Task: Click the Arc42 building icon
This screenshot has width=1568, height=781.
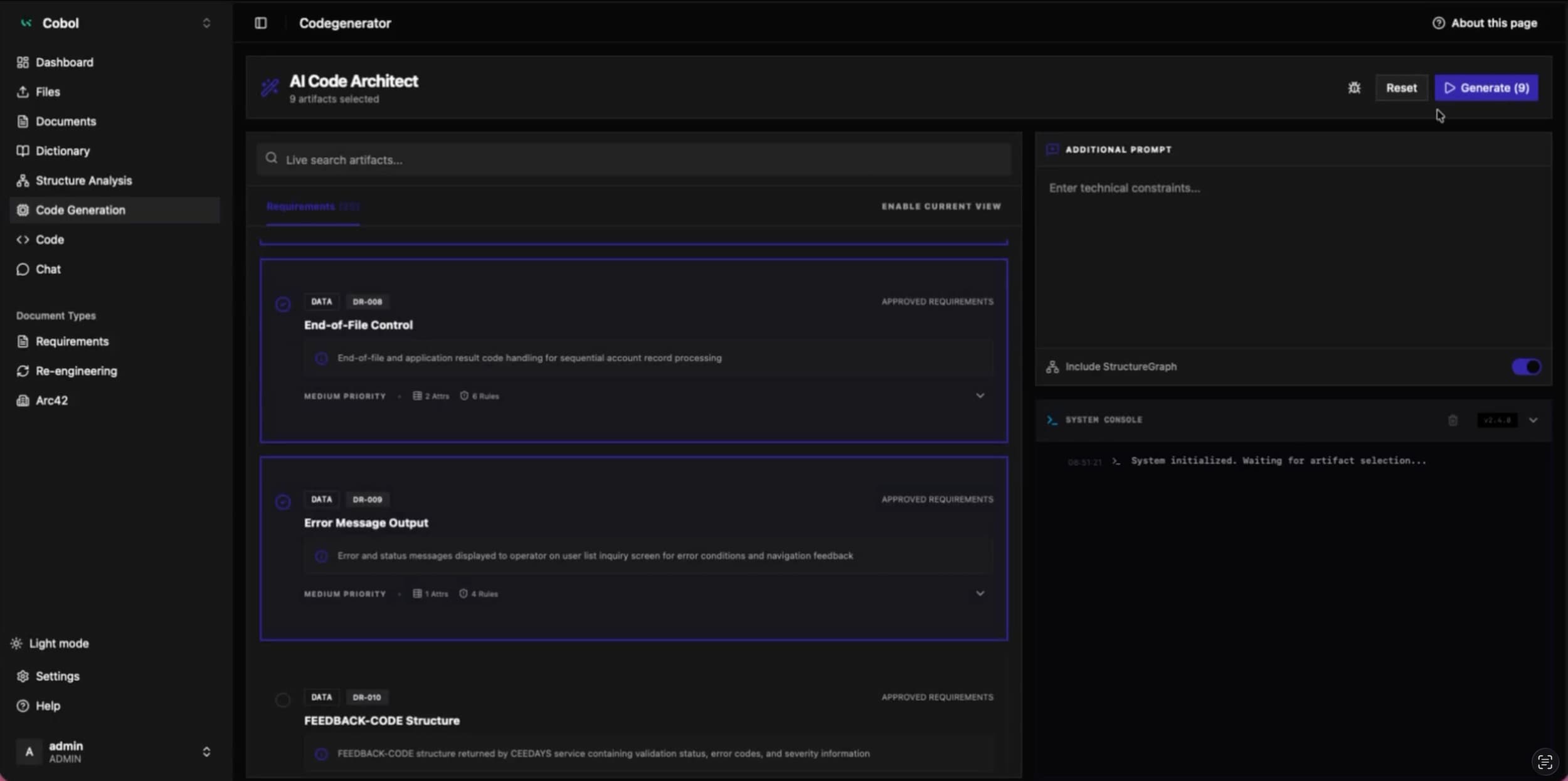Action: [x=23, y=400]
